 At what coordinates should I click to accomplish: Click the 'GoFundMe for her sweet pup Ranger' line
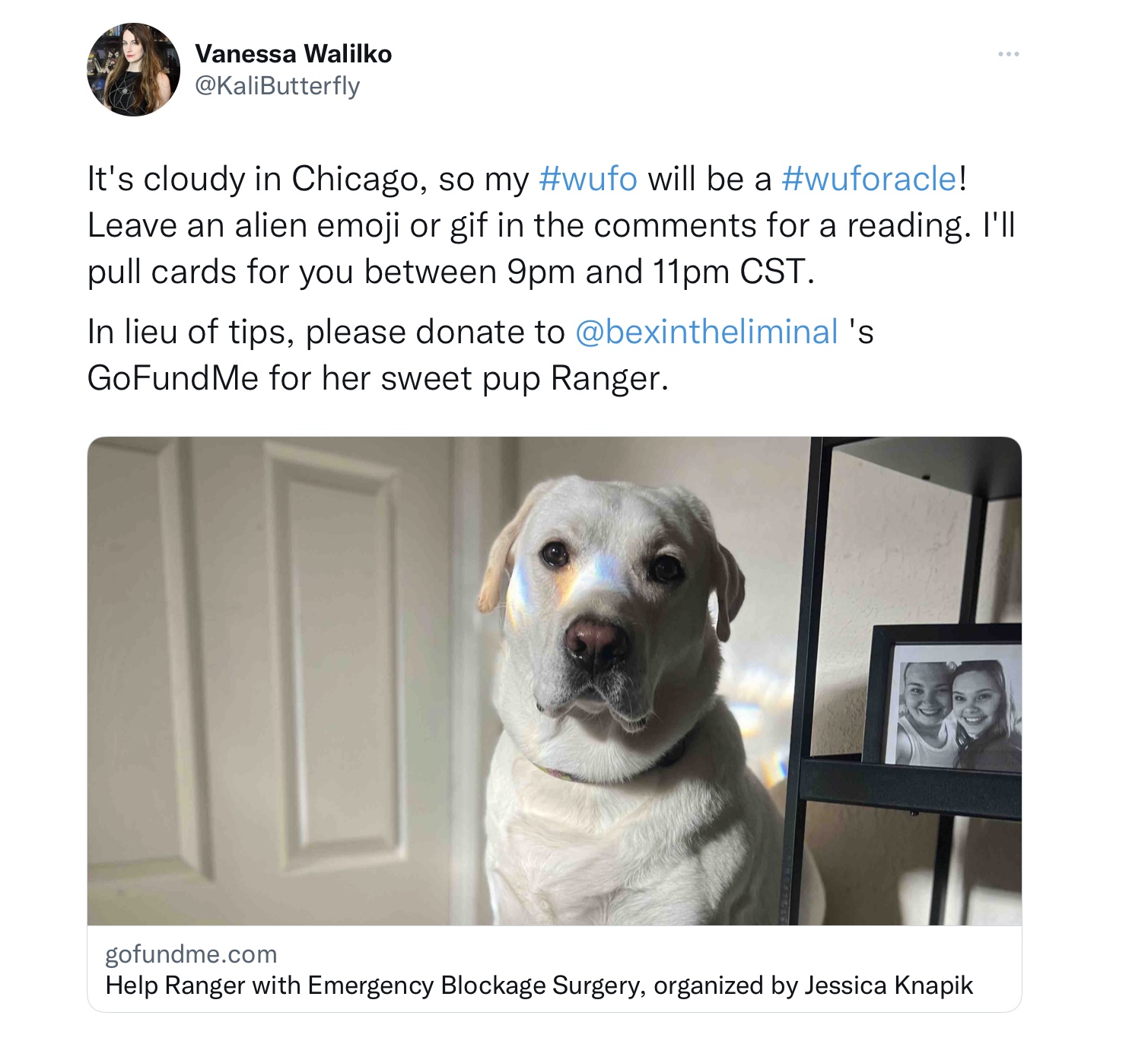377,378
